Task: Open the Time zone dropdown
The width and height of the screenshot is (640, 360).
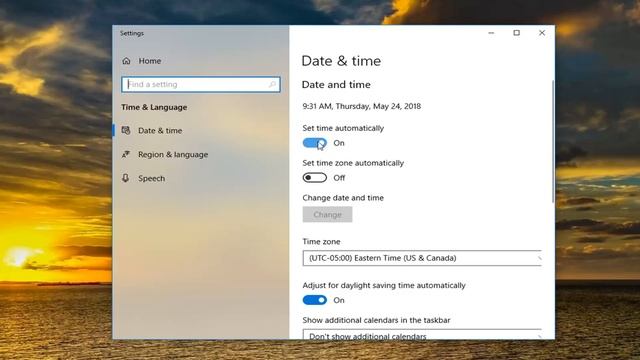Action: click(x=422, y=258)
